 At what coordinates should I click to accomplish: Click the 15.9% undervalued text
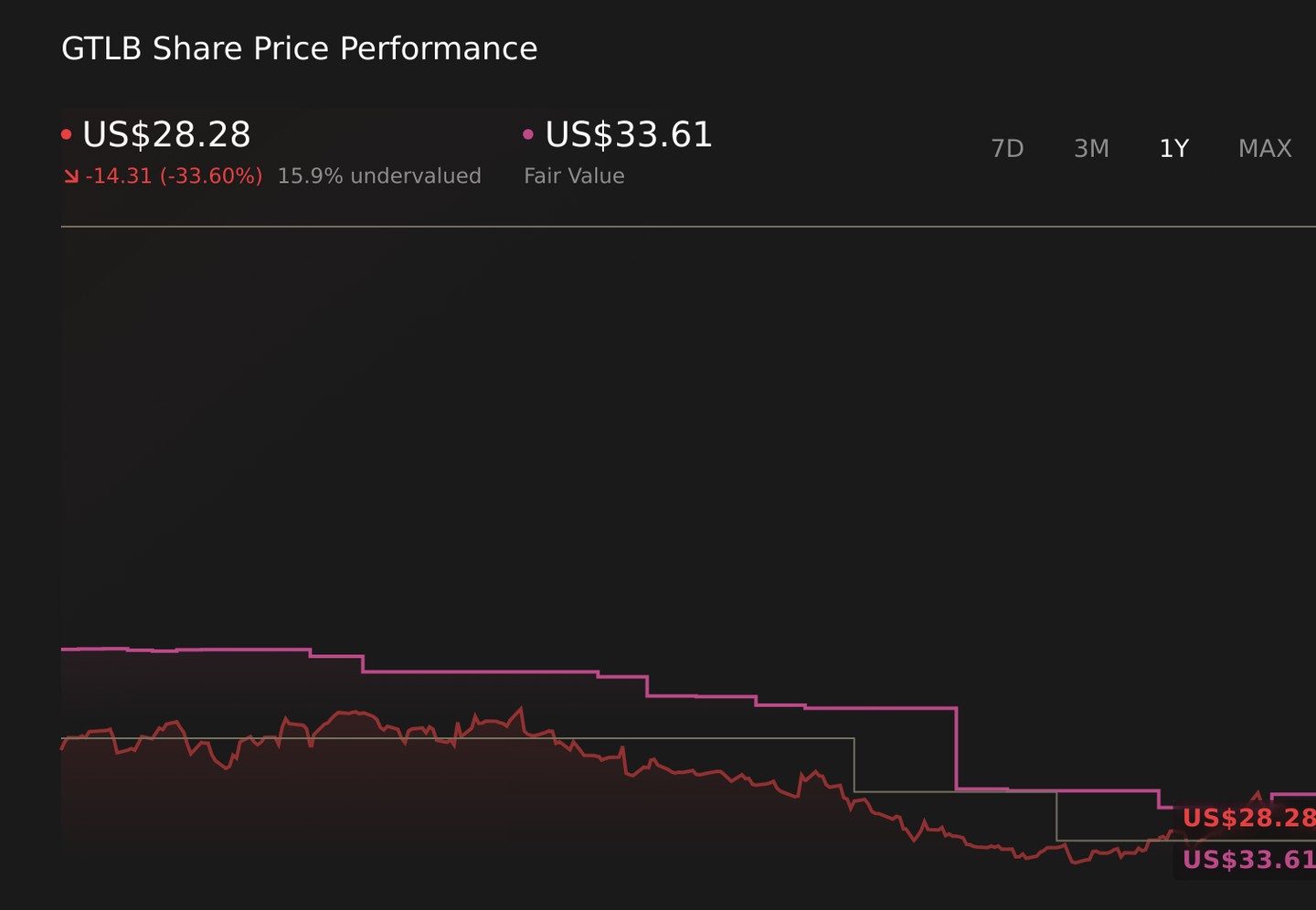379,176
